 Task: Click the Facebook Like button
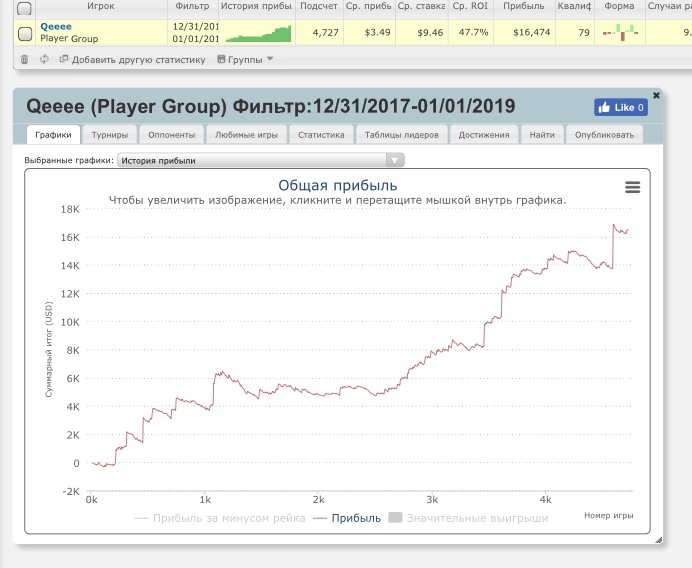click(x=621, y=107)
